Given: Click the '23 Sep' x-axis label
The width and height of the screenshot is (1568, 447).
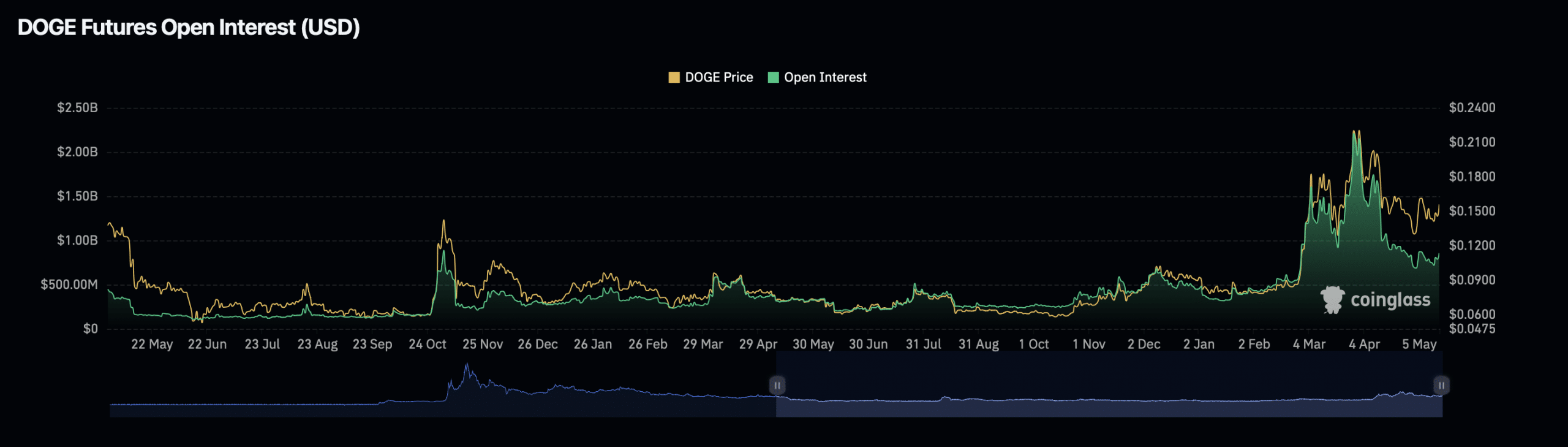Looking at the screenshot, I should click(x=372, y=344).
